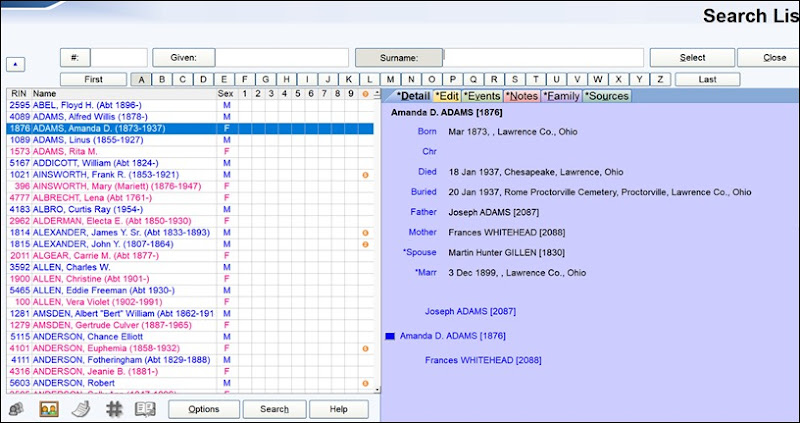Click the *Spouse label link
Viewport: 800px width, 423px height.
pos(419,252)
